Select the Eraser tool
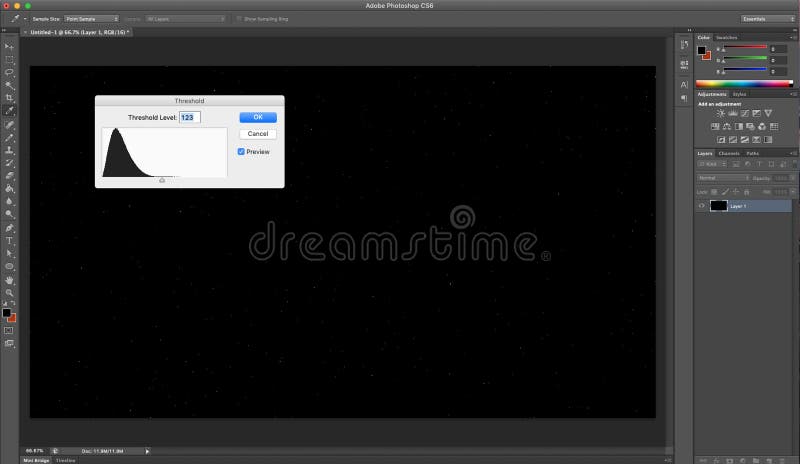The image size is (800, 464). point(9,176)
